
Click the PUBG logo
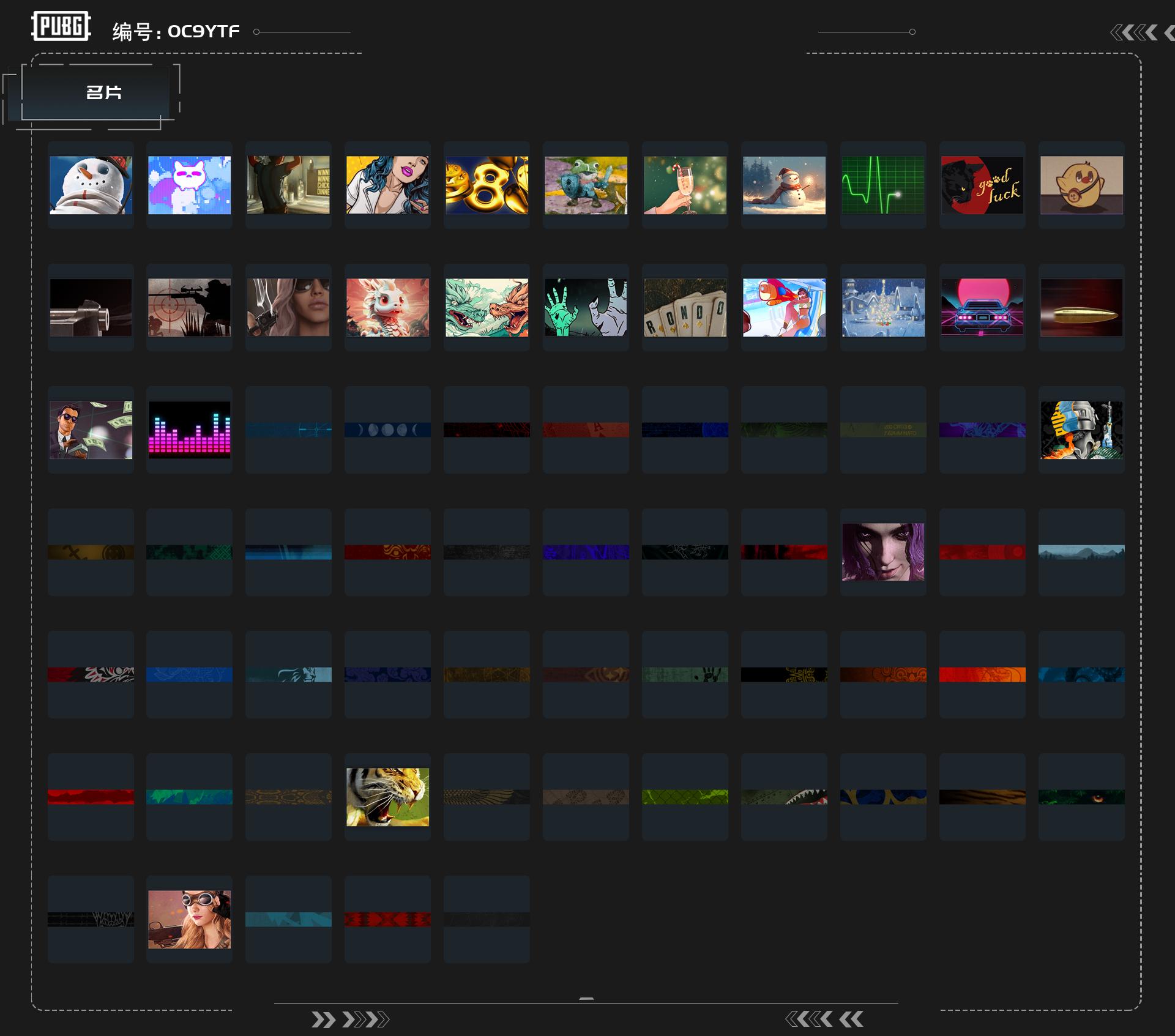61,26
